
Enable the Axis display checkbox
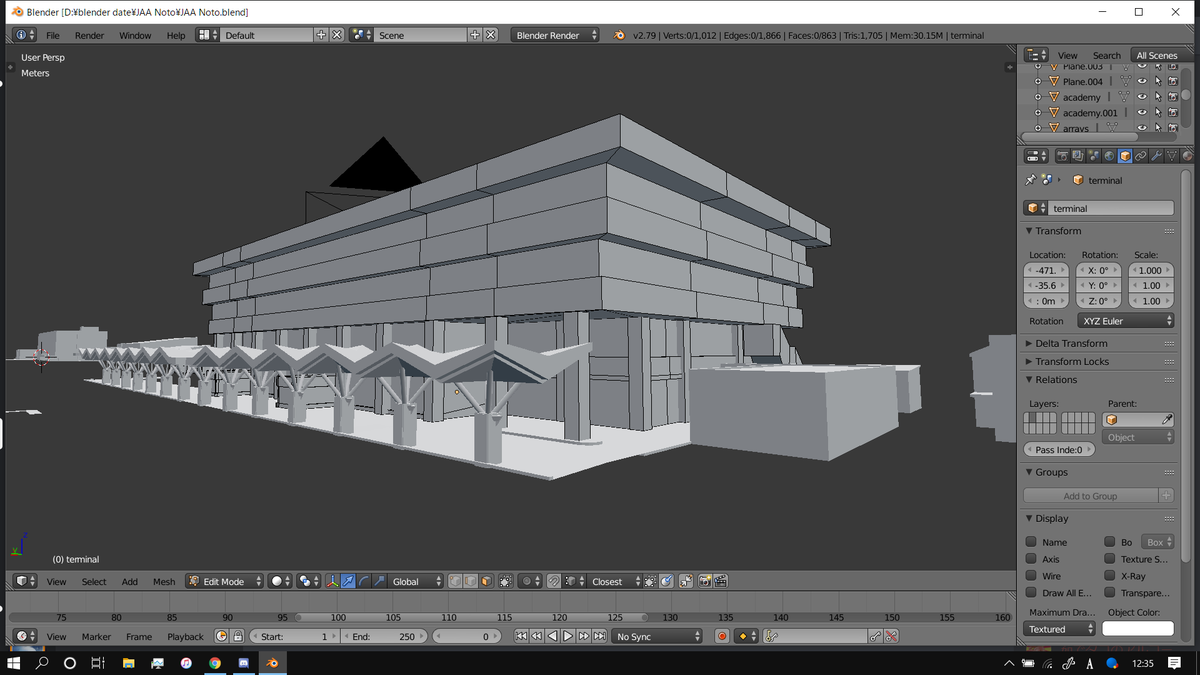[1031, 559]
